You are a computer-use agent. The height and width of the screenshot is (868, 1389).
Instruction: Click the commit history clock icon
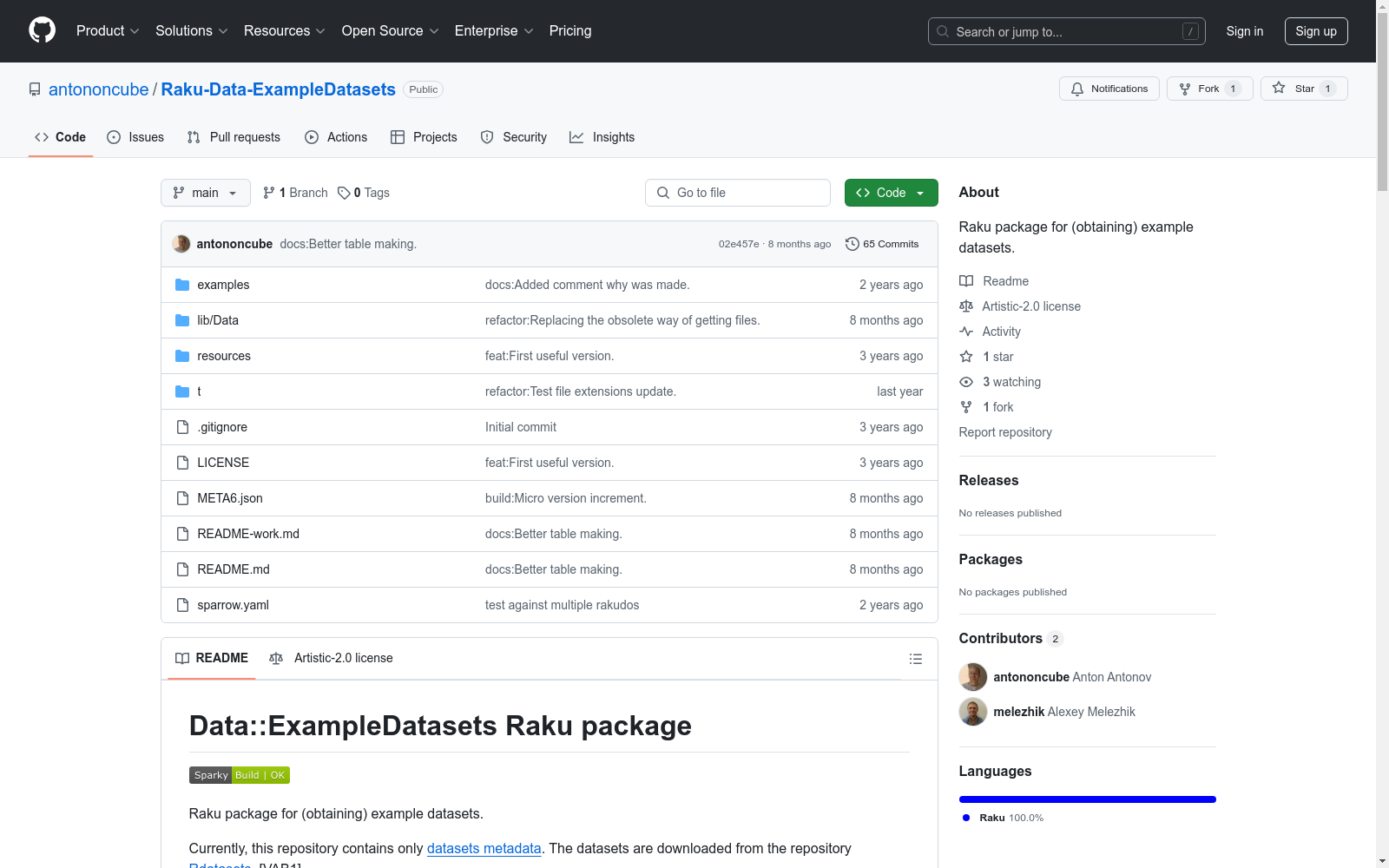coord(852,244)
